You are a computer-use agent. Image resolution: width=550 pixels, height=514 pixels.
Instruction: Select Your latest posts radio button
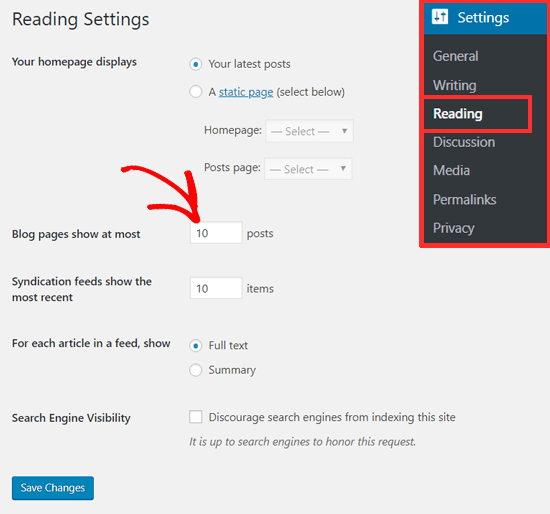coord(195,65)
